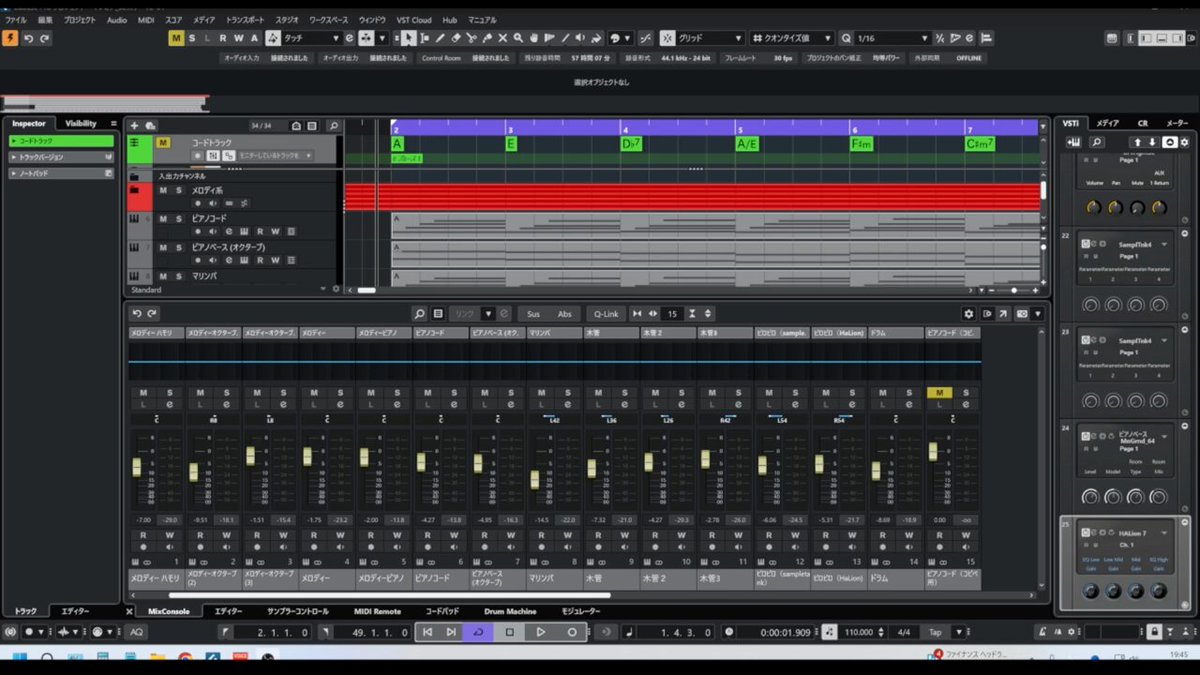Screen dimensions: 1200x675
Task: Open the グリッド snap type dropdown
Action: [708, 38]
